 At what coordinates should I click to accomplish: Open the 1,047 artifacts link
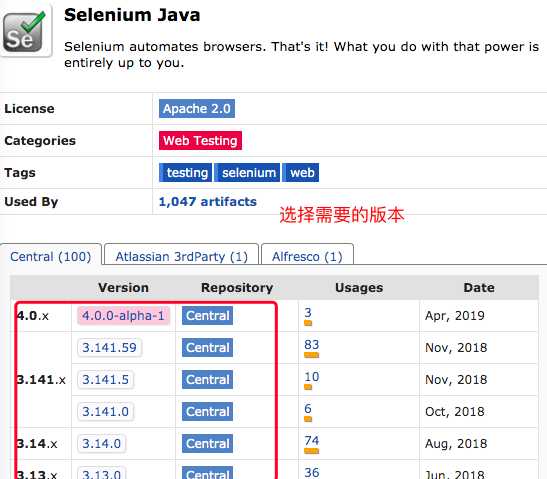pyautogui.click(x=208, y=202)
